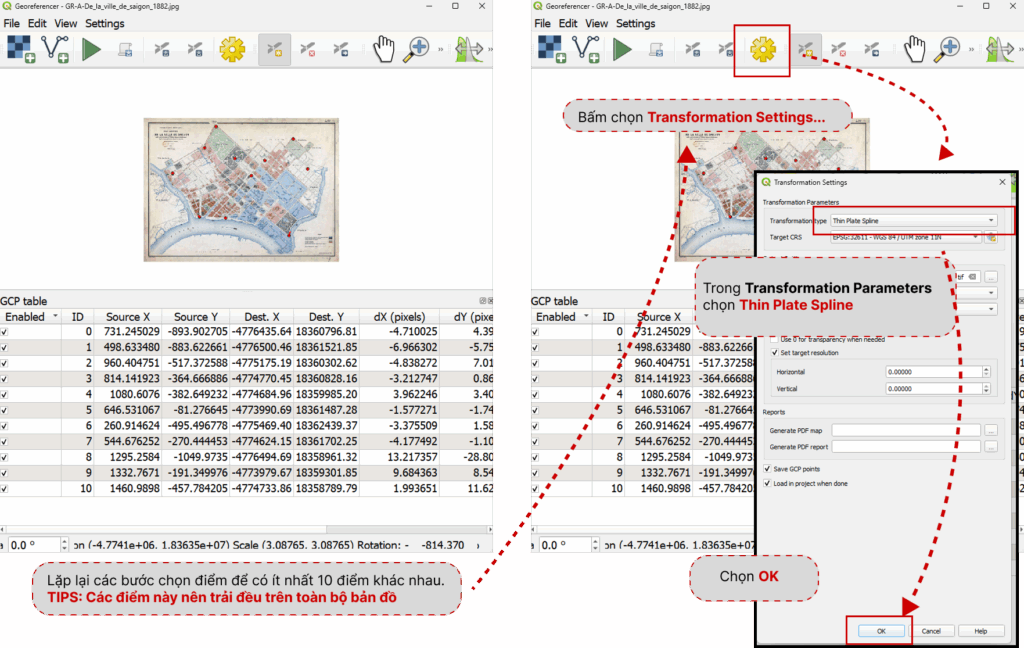Image resolution: width=1024 pixels, height=648 pixels.
Task: Open Target CRS dropdown in Transformation Settings
Action: (906, 237)
